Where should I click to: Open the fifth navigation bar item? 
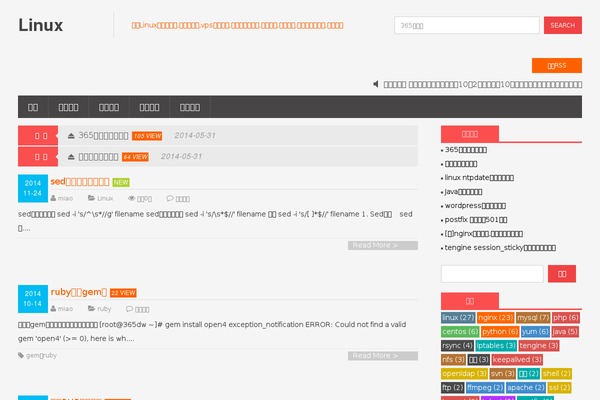190,107
